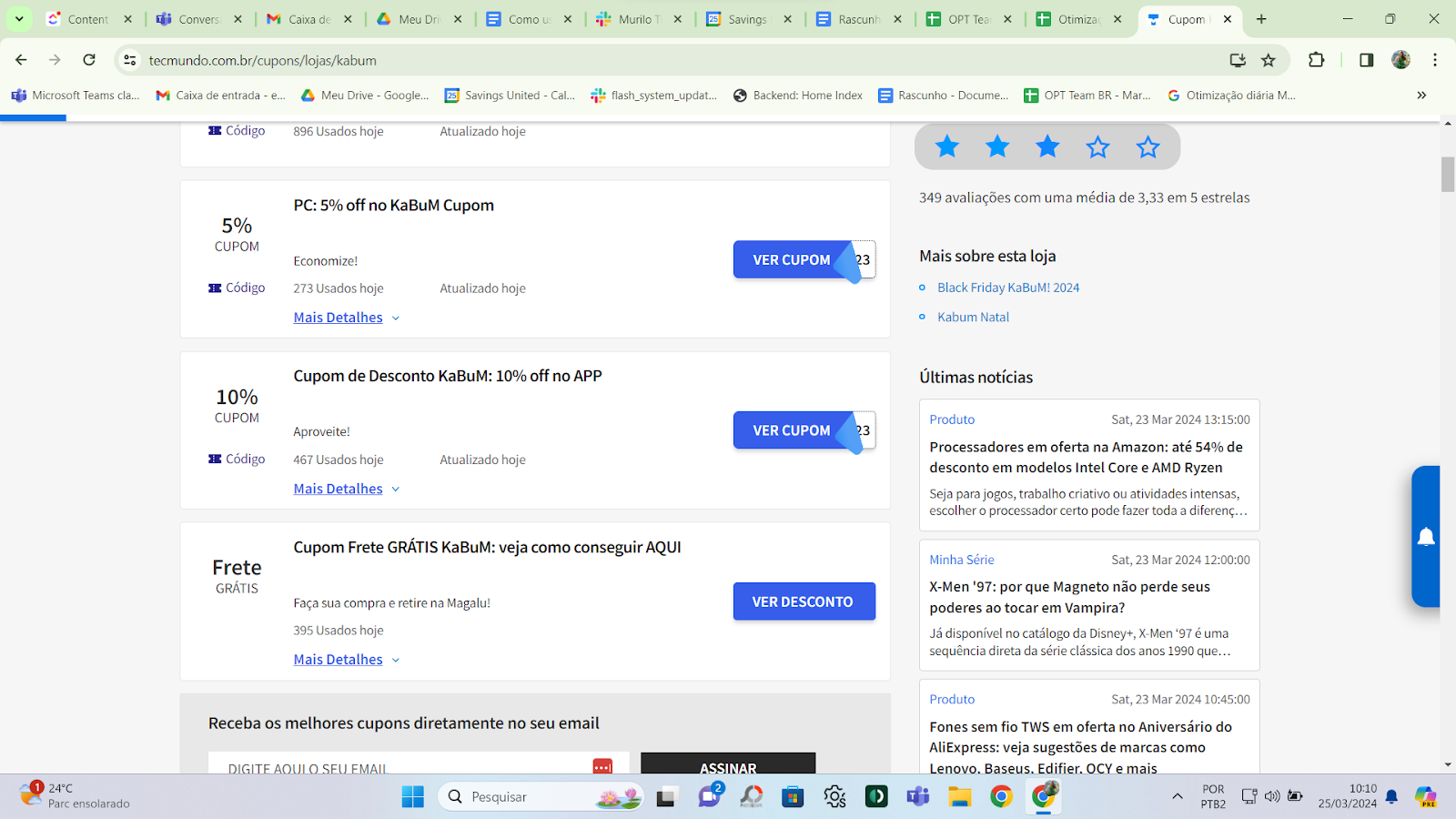Go back to the previous page

[21, 60]
